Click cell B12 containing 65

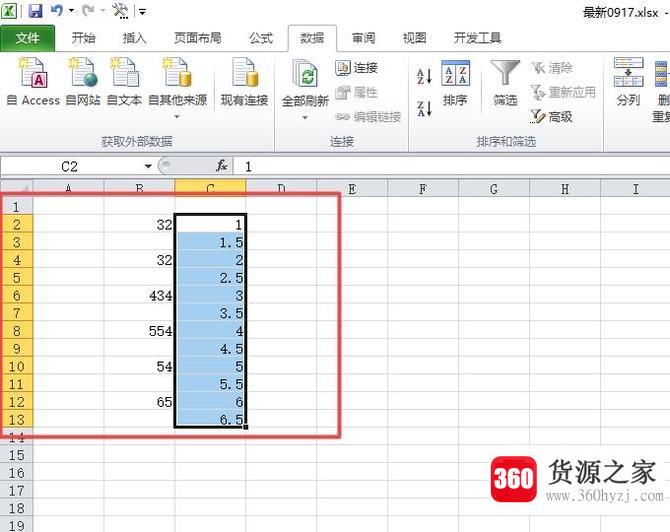point(139,401)
